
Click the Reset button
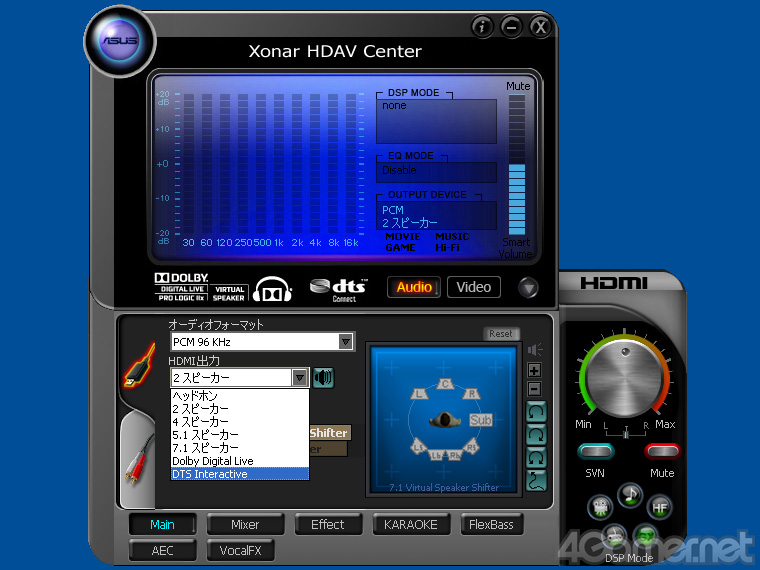[501, 333]
